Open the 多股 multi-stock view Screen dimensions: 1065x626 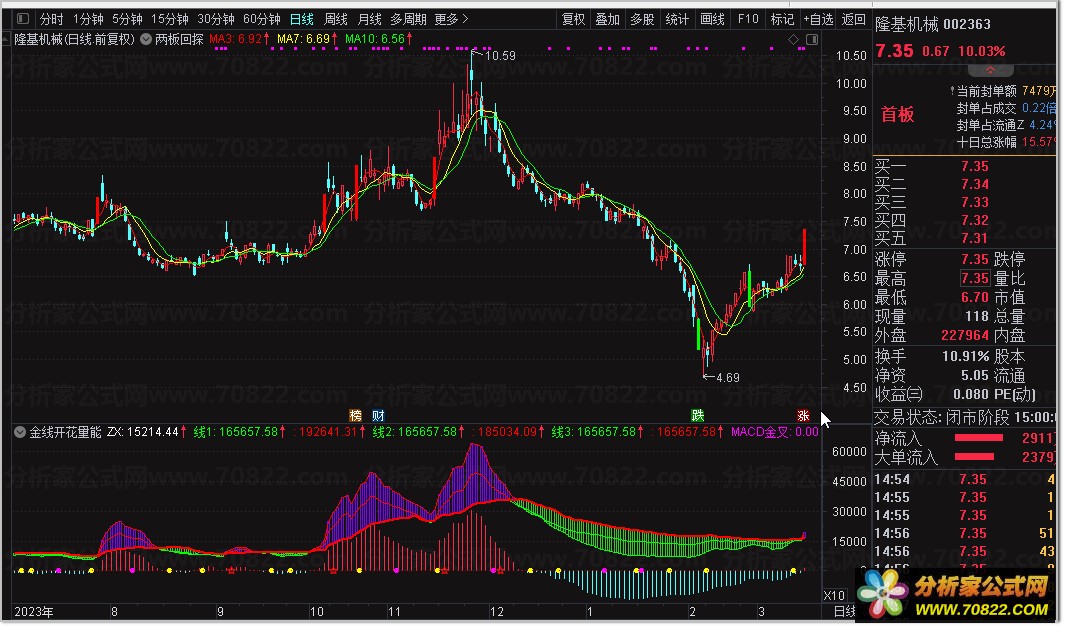(642, 19)
